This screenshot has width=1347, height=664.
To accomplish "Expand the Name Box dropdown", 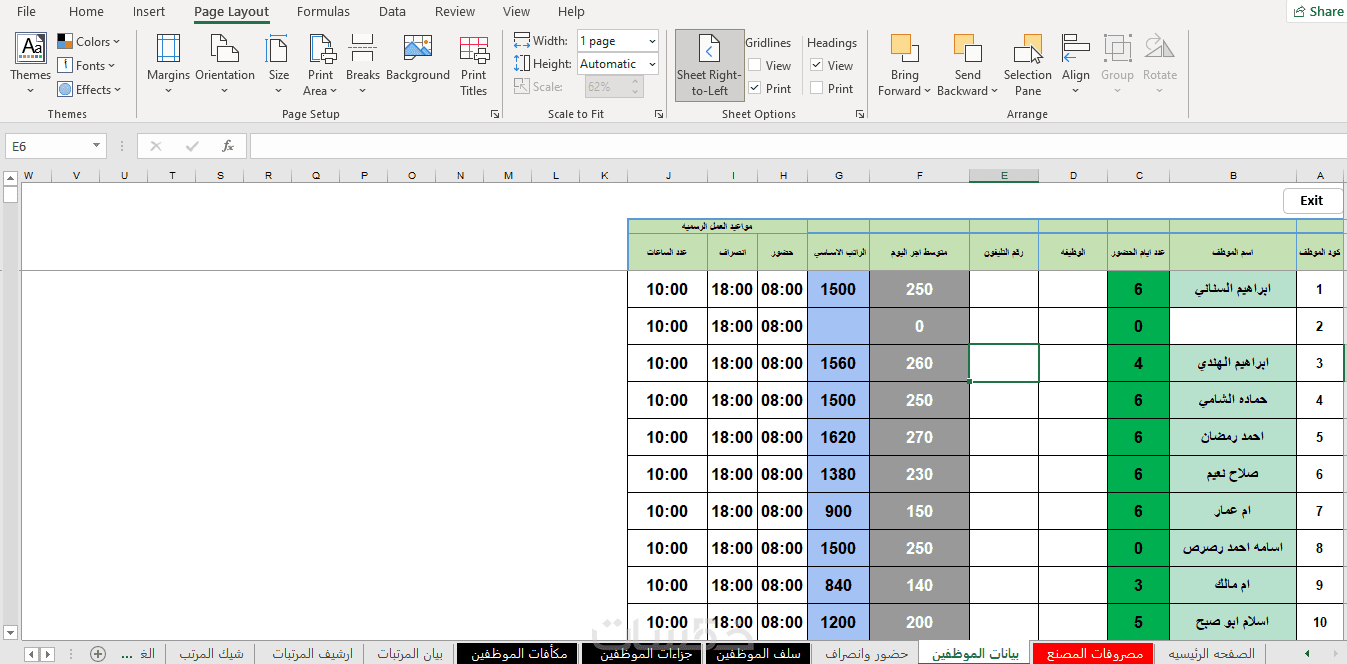I will (97, 146).
